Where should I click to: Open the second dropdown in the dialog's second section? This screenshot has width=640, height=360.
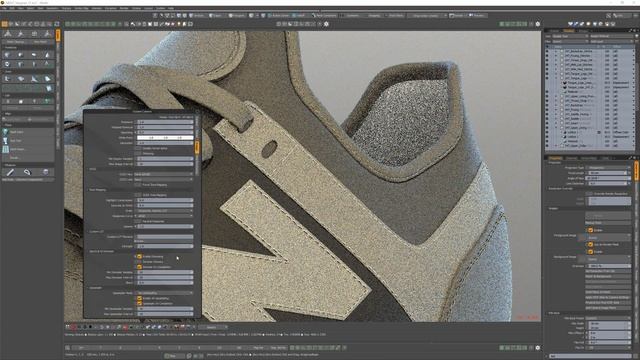(164, 179)
